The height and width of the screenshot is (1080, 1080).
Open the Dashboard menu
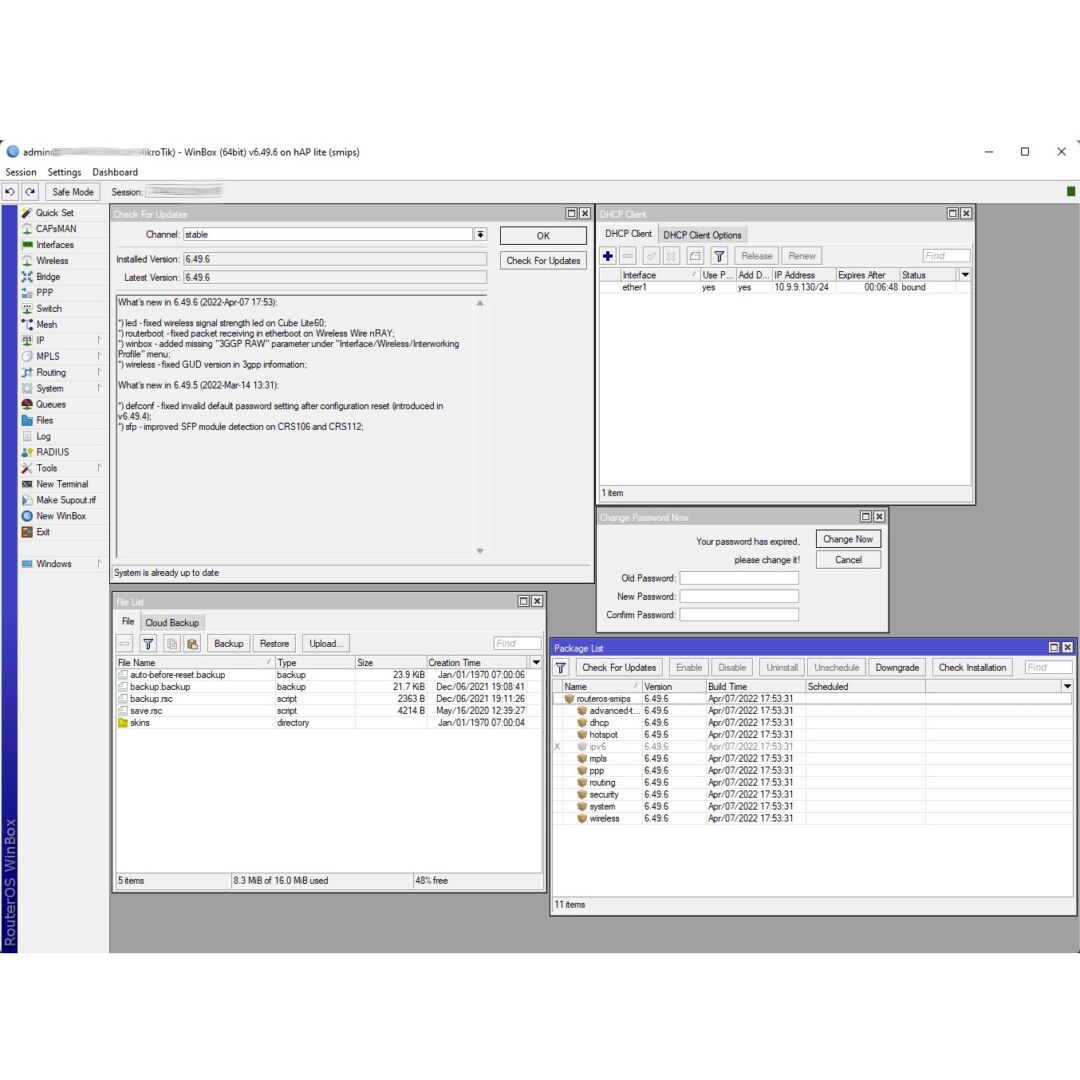(x=115, y=172)
